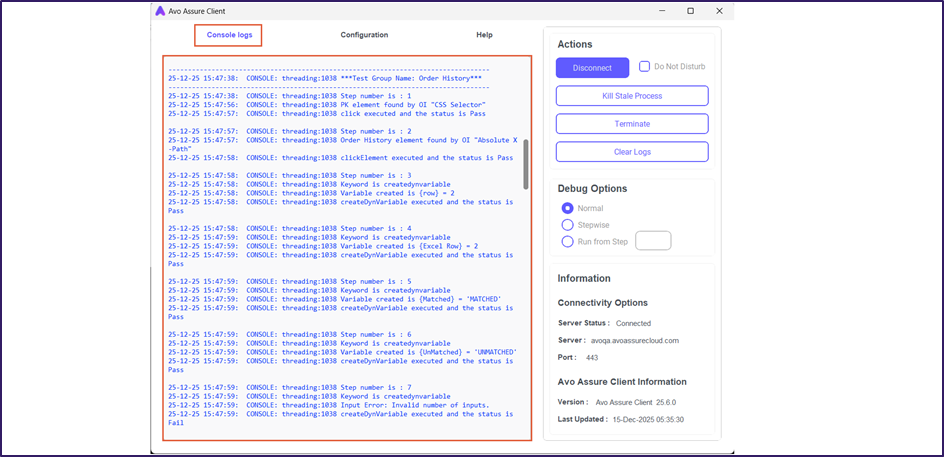This screenshot has width=944, height=457.
Task: Click the Kill Stale Process button
Action: coord(632,96)
